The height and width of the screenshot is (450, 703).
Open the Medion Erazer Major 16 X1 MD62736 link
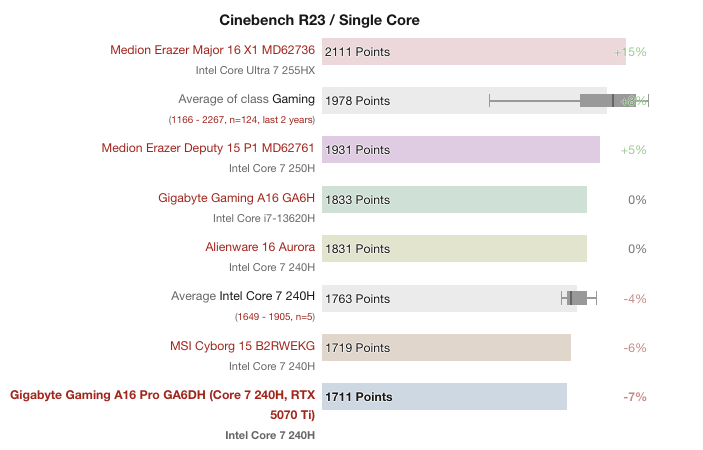point(212,50)
